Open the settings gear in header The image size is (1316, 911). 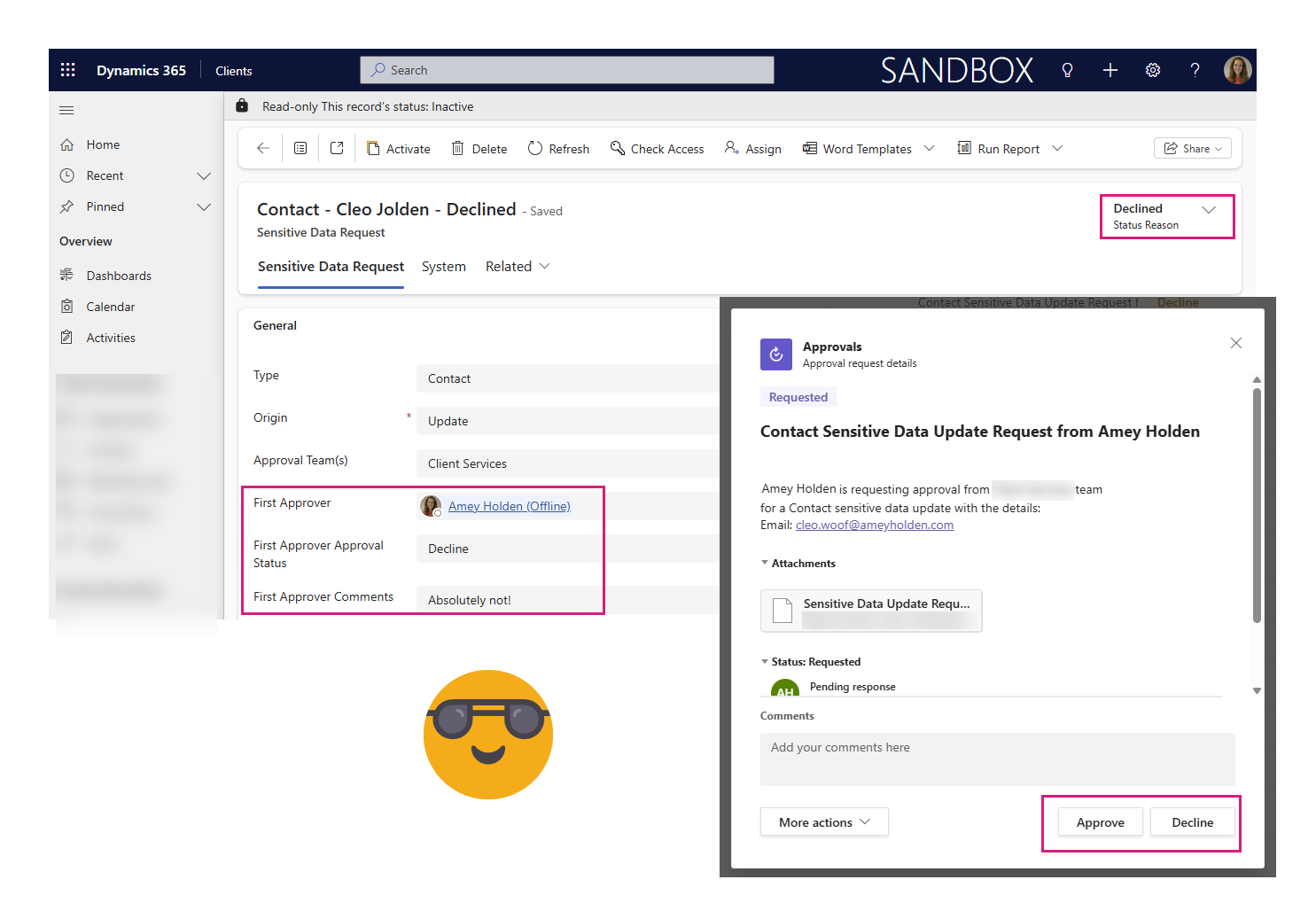click(x=1152, y=70)
